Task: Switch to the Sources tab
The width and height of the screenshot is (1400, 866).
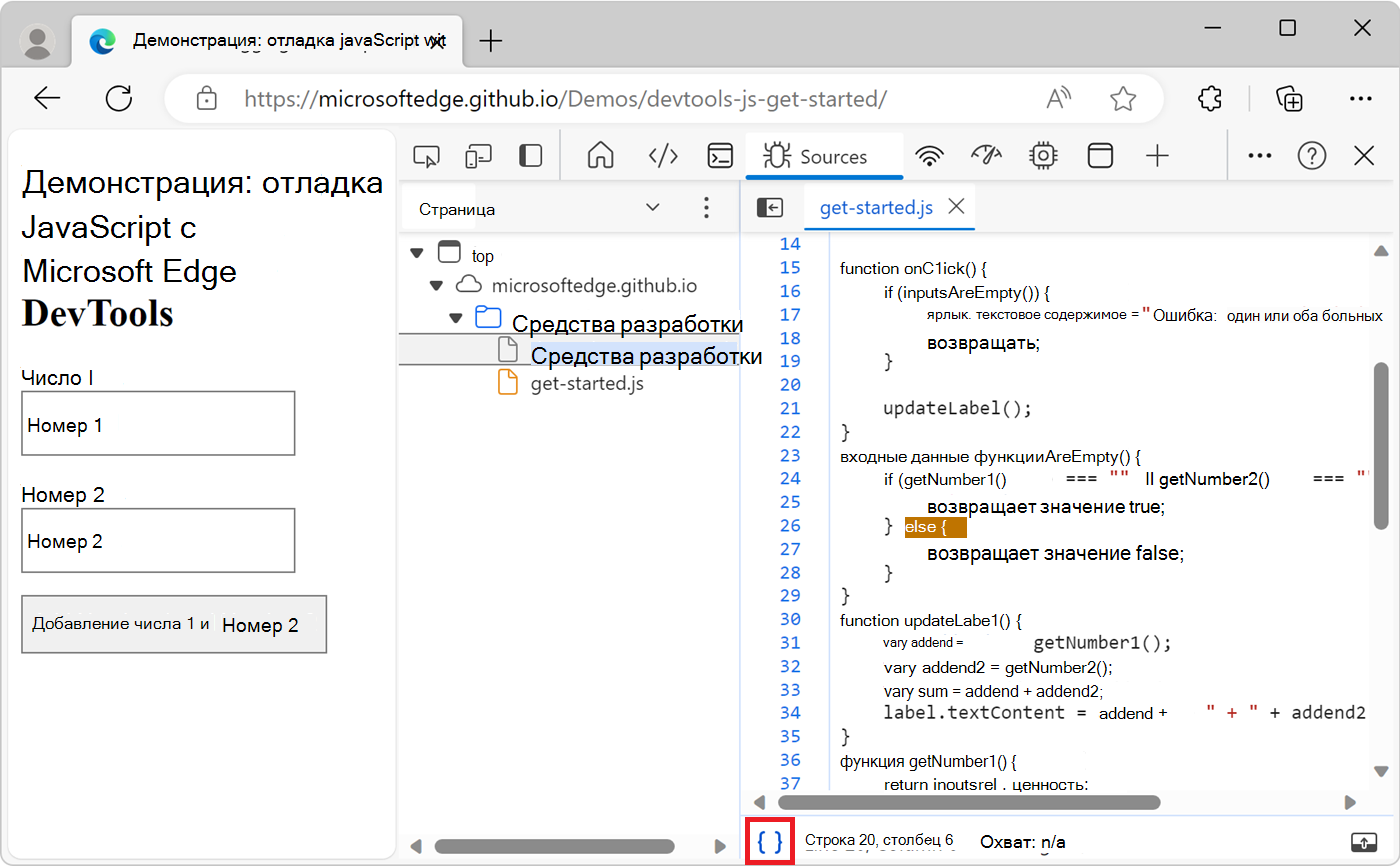Action: 824,157
